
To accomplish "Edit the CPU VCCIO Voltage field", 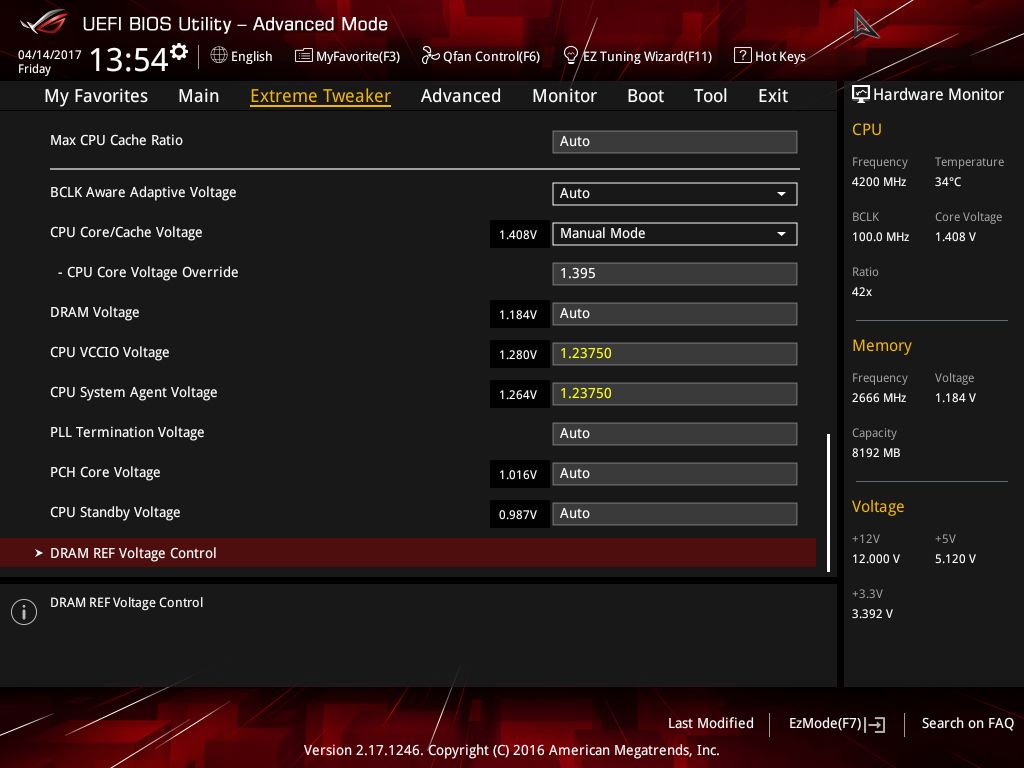I will (x=675, y=354).
